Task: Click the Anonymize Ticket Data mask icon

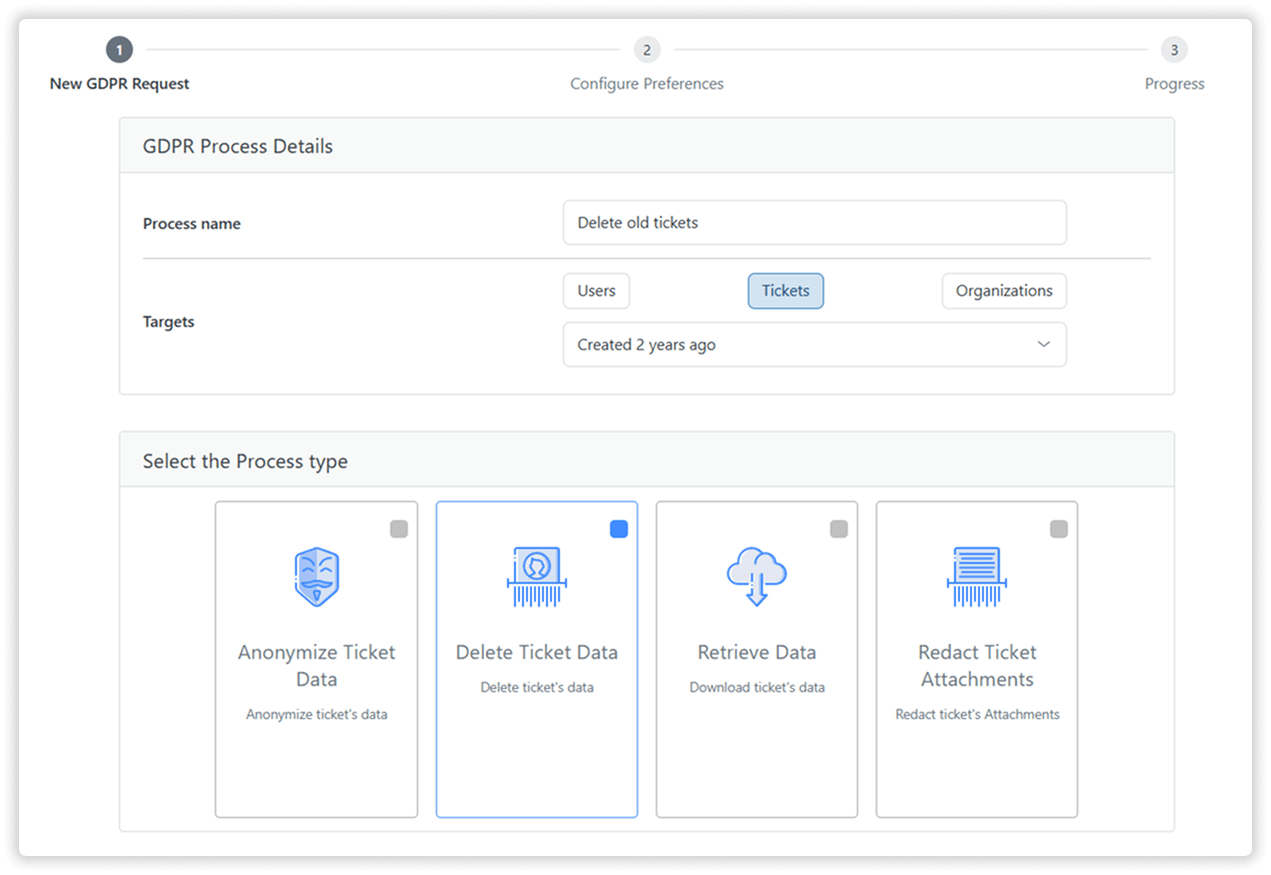Action: (x=316, y=577)
